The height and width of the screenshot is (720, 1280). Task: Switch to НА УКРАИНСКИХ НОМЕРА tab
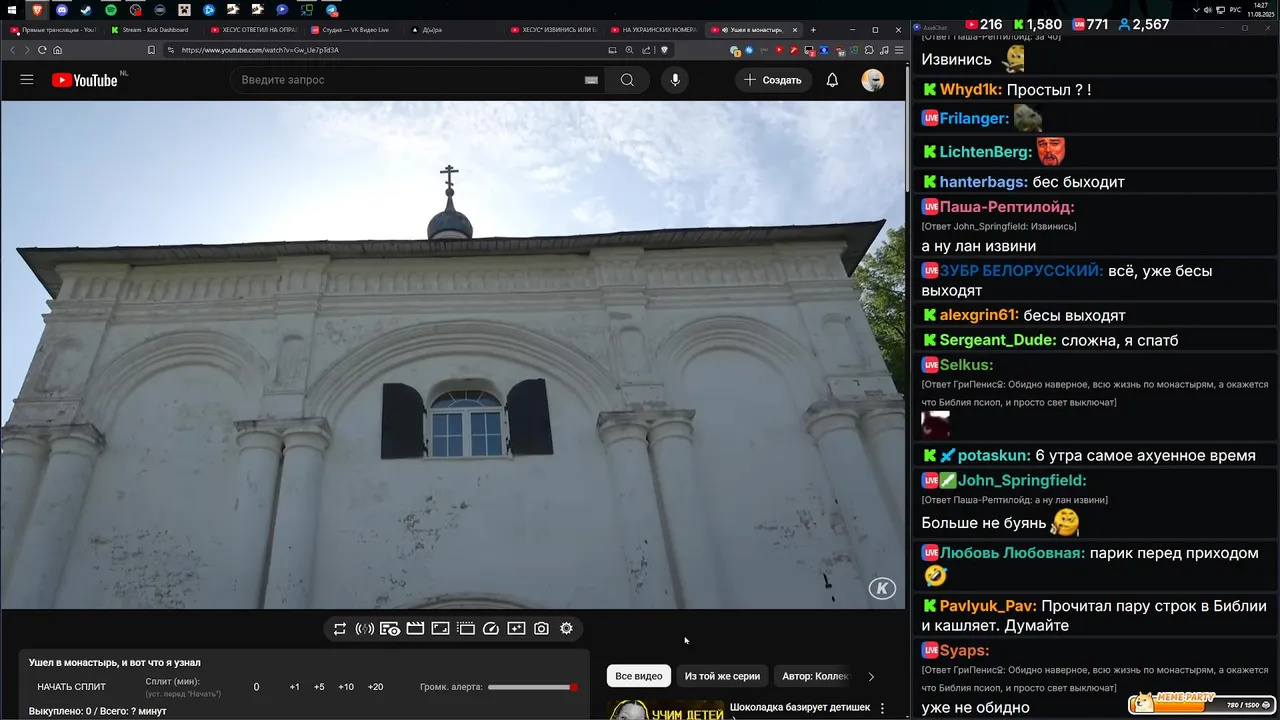coord(653,30)
